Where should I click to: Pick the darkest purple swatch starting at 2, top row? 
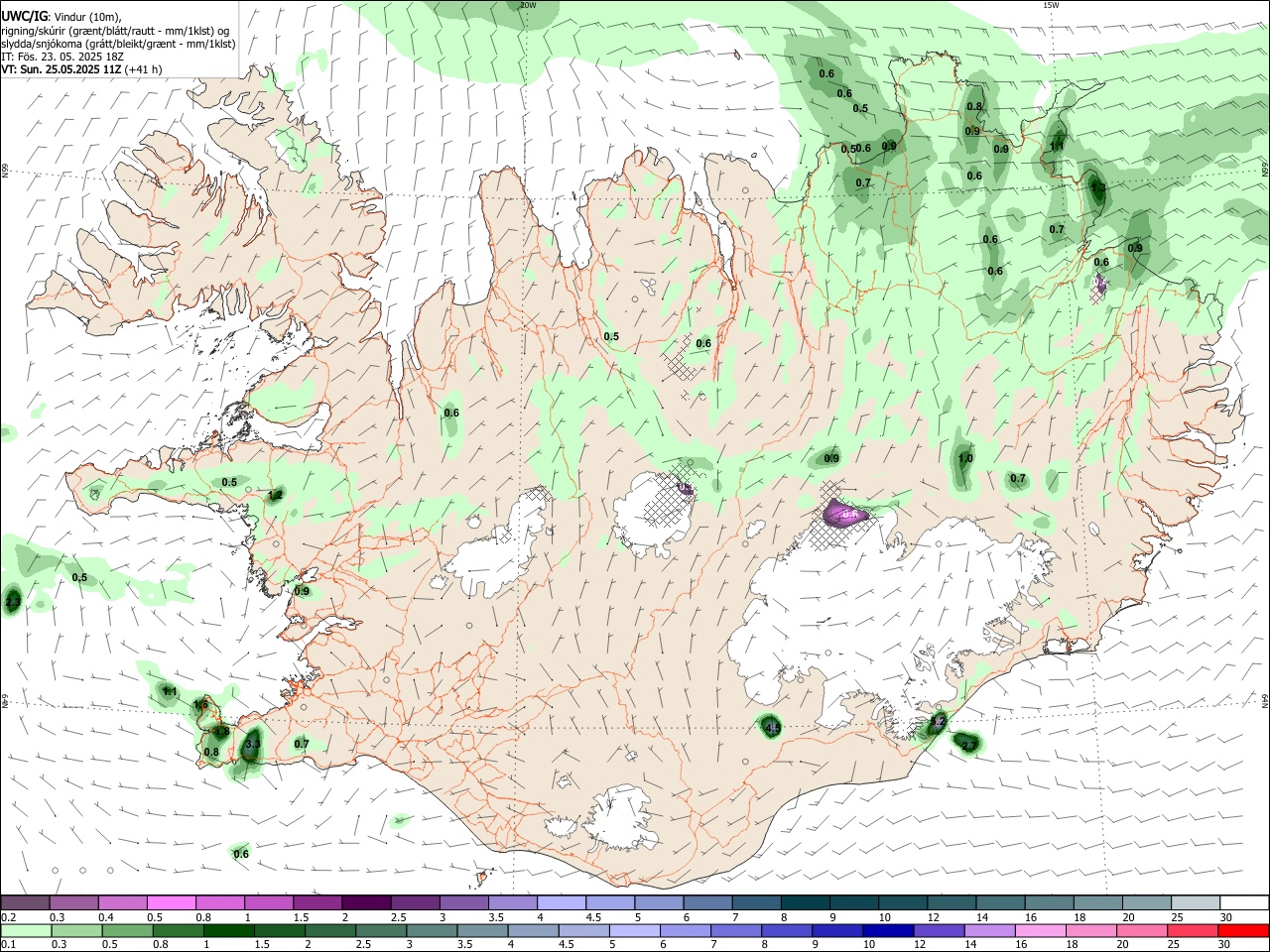[x=365, y=903]
